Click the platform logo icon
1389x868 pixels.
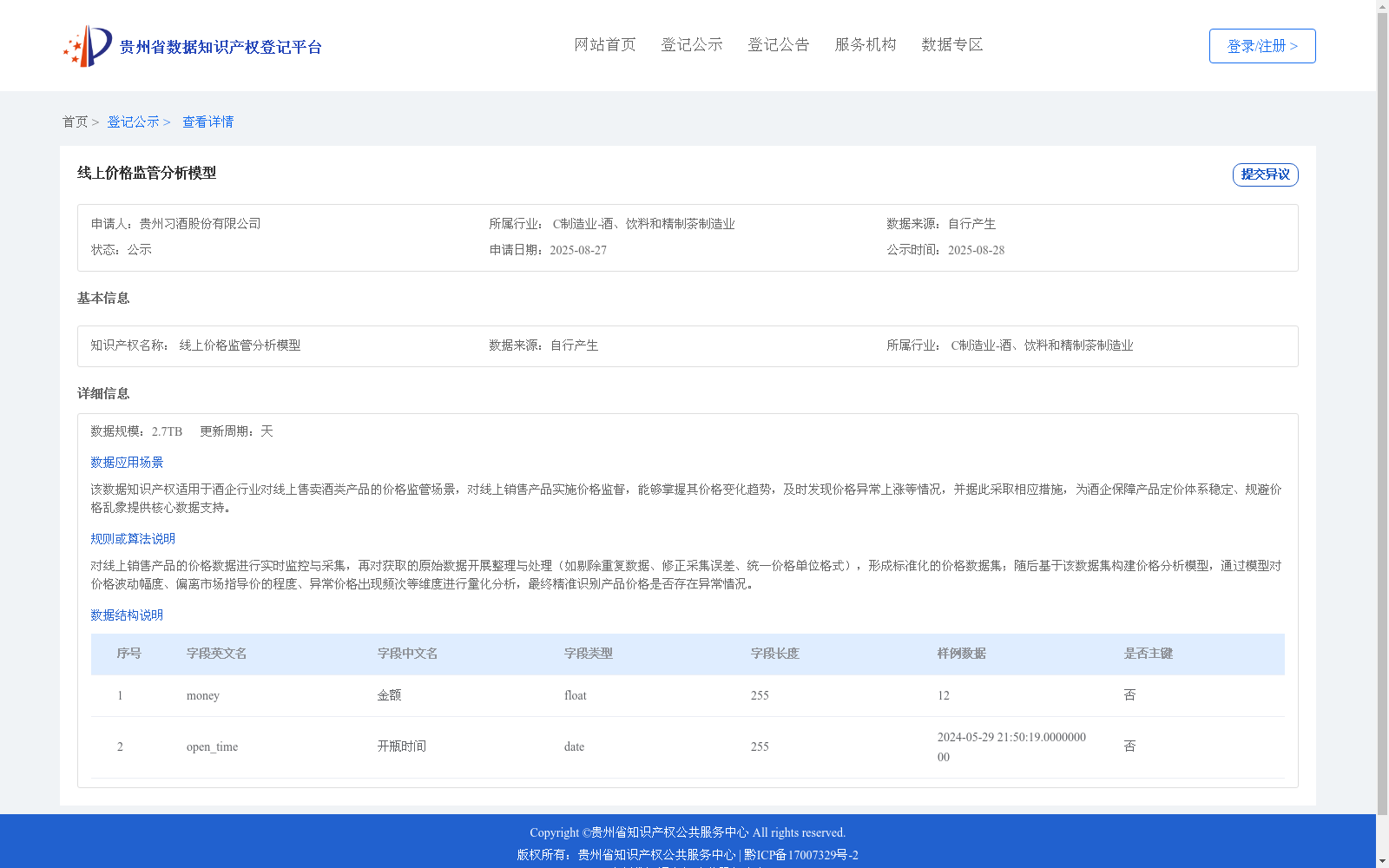click(x=88, y=46)
